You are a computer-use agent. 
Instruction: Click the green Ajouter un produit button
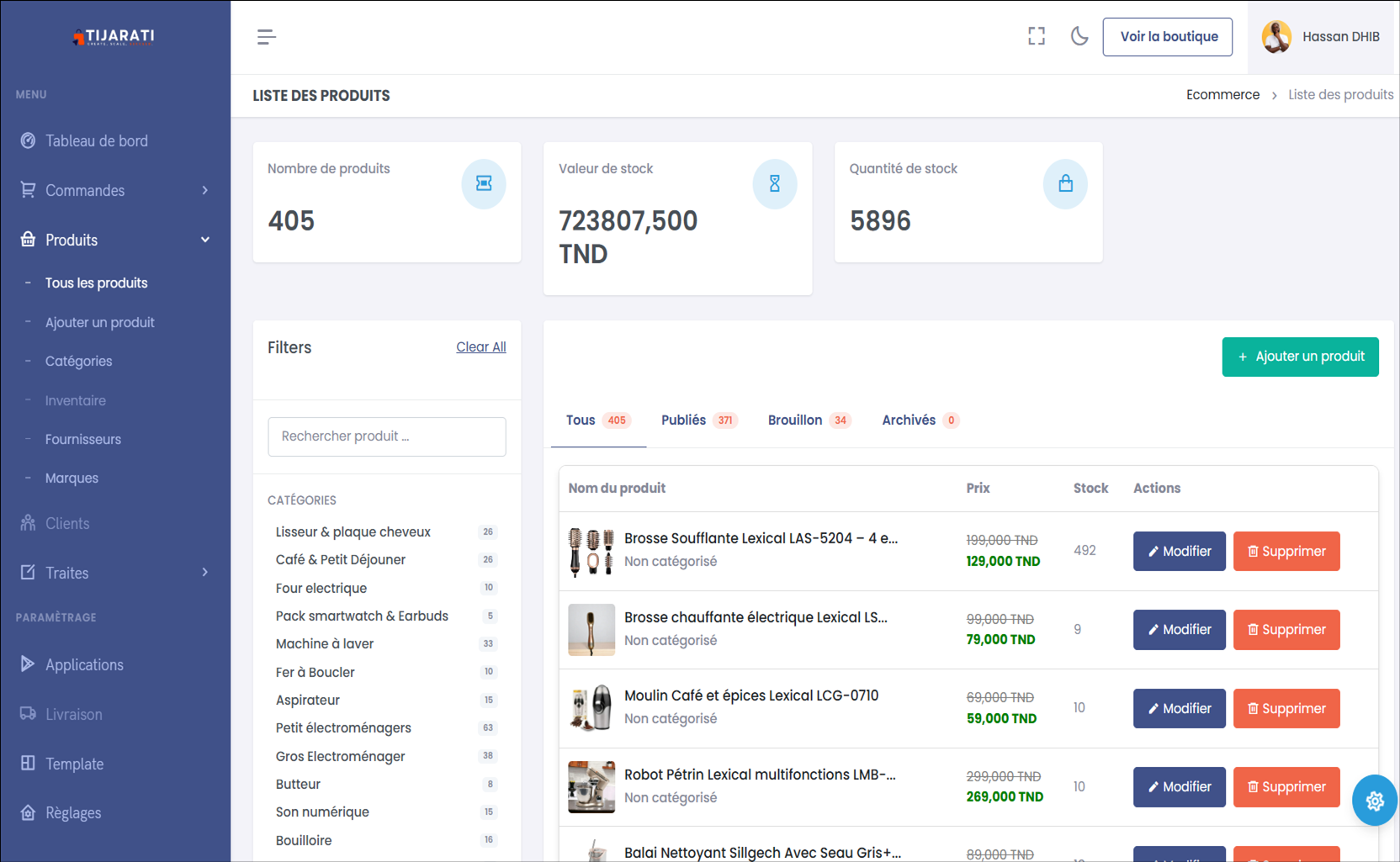[1300, 357]
